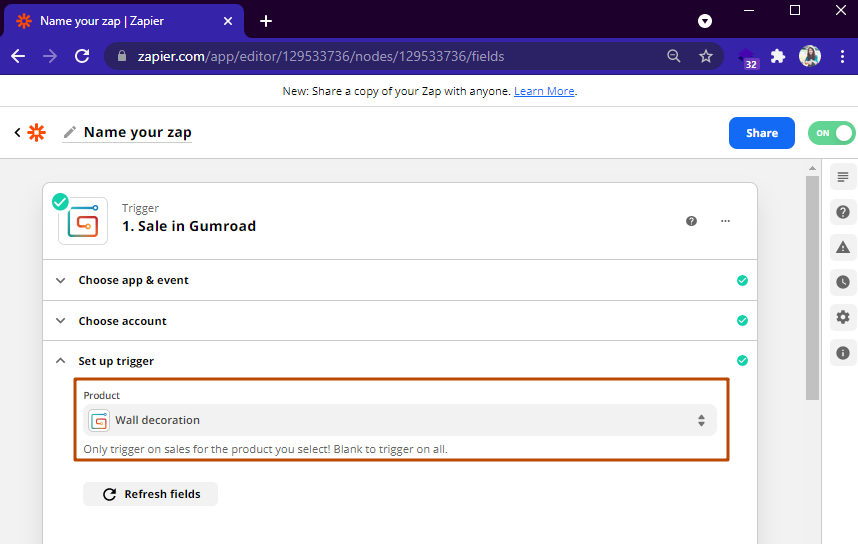Click the Choose app & event green checkmark

tap(742, 280)
